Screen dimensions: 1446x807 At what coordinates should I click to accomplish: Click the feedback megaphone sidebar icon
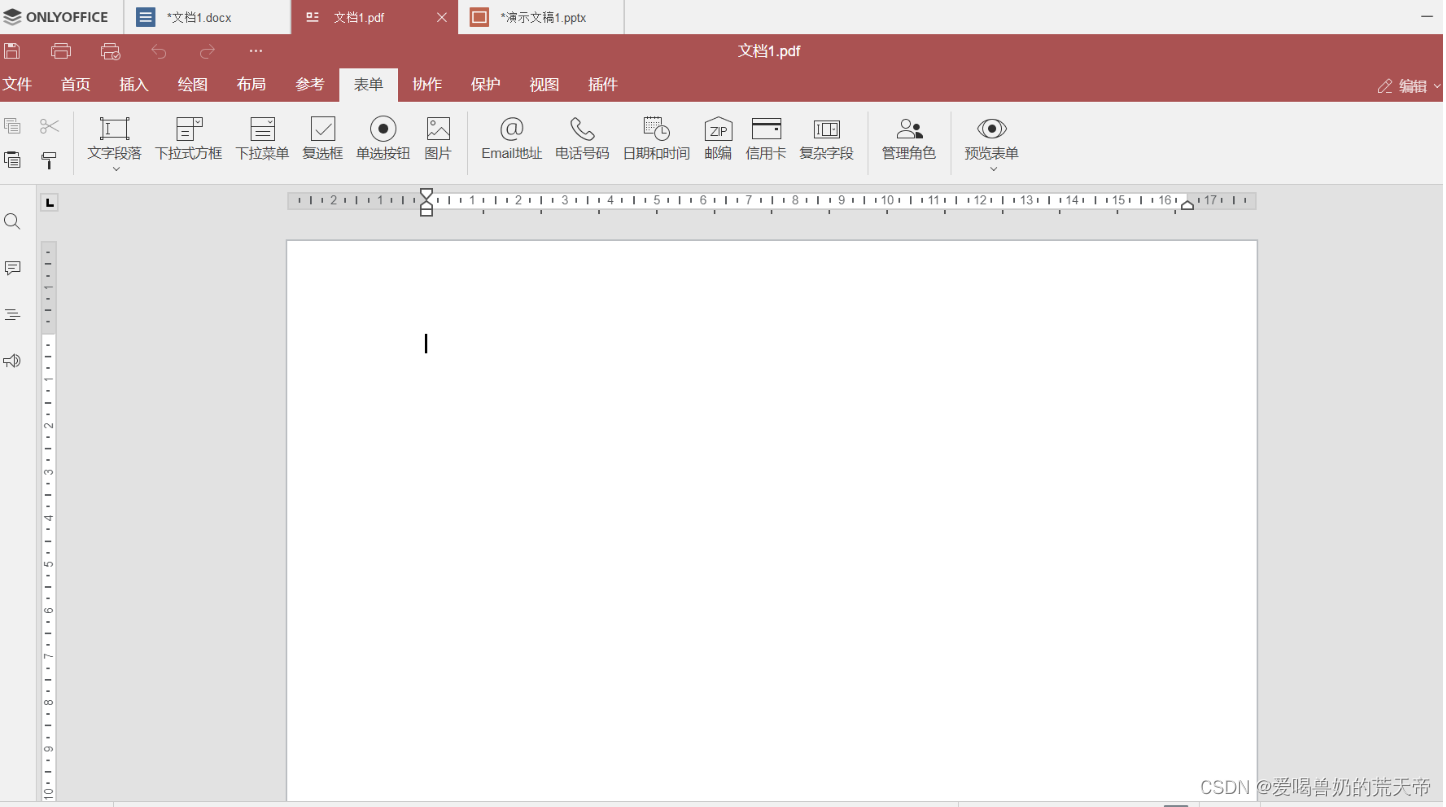tap(12, 361)
